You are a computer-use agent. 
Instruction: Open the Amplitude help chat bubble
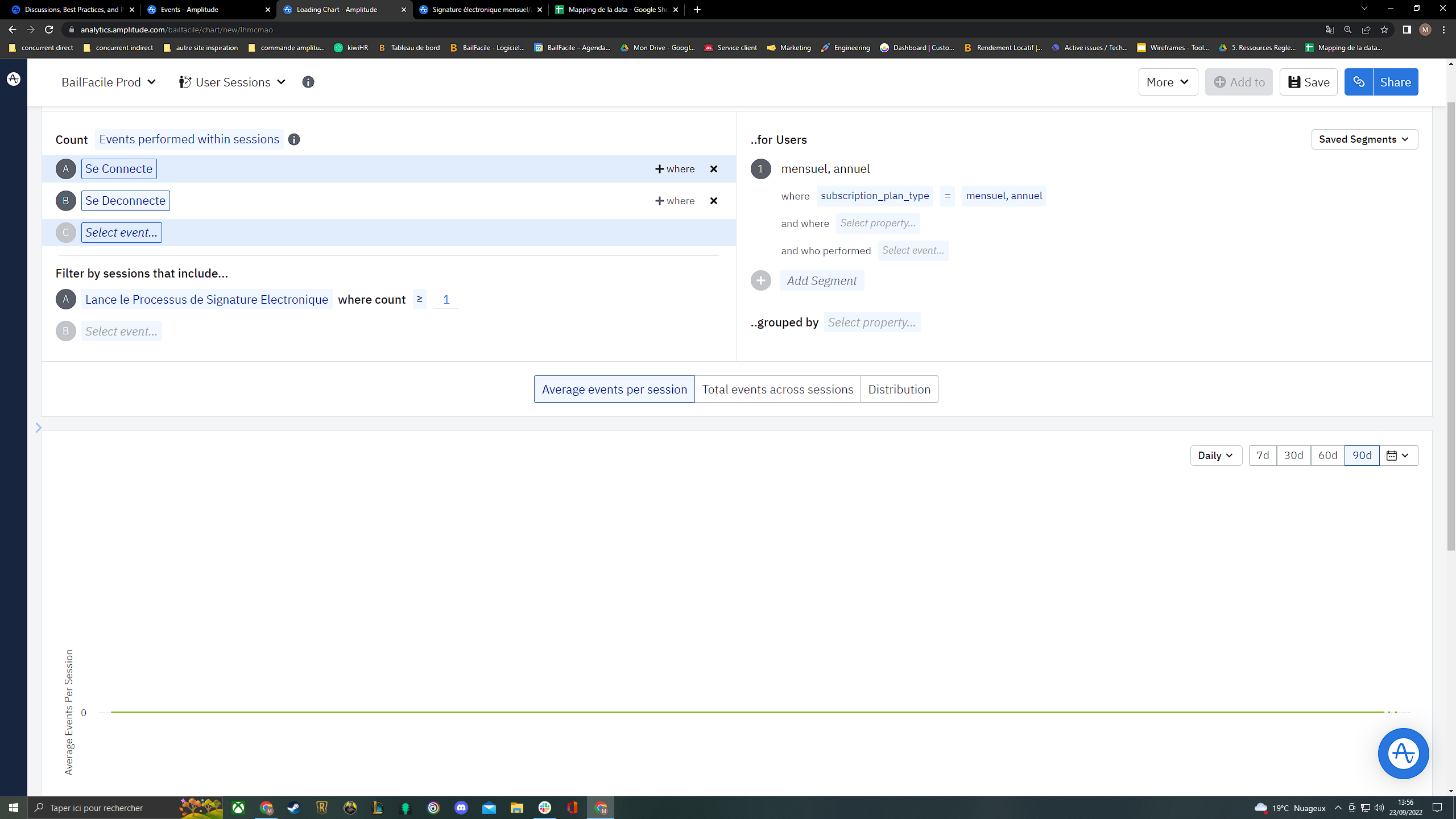pos(1403,753)
